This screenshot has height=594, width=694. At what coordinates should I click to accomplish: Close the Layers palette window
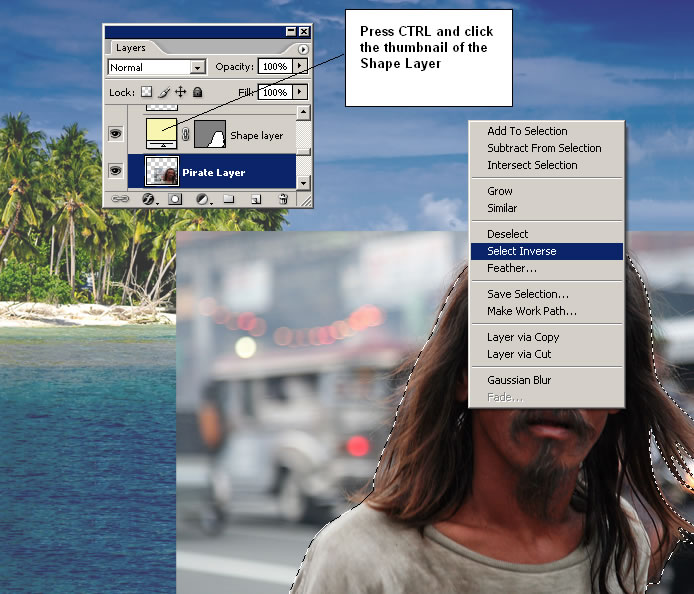(304, 31)
